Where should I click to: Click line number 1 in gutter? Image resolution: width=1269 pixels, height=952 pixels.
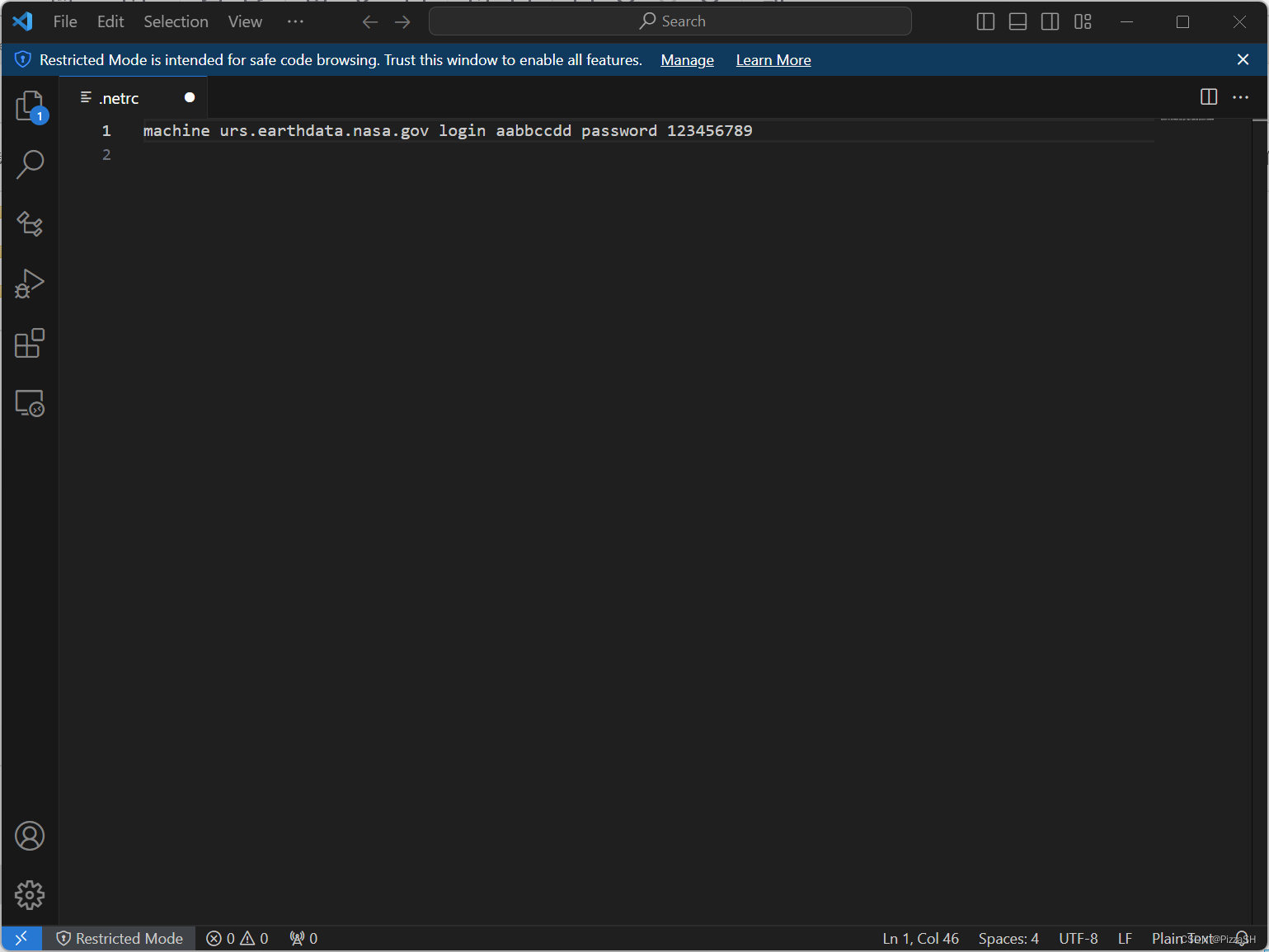point(106,130)
